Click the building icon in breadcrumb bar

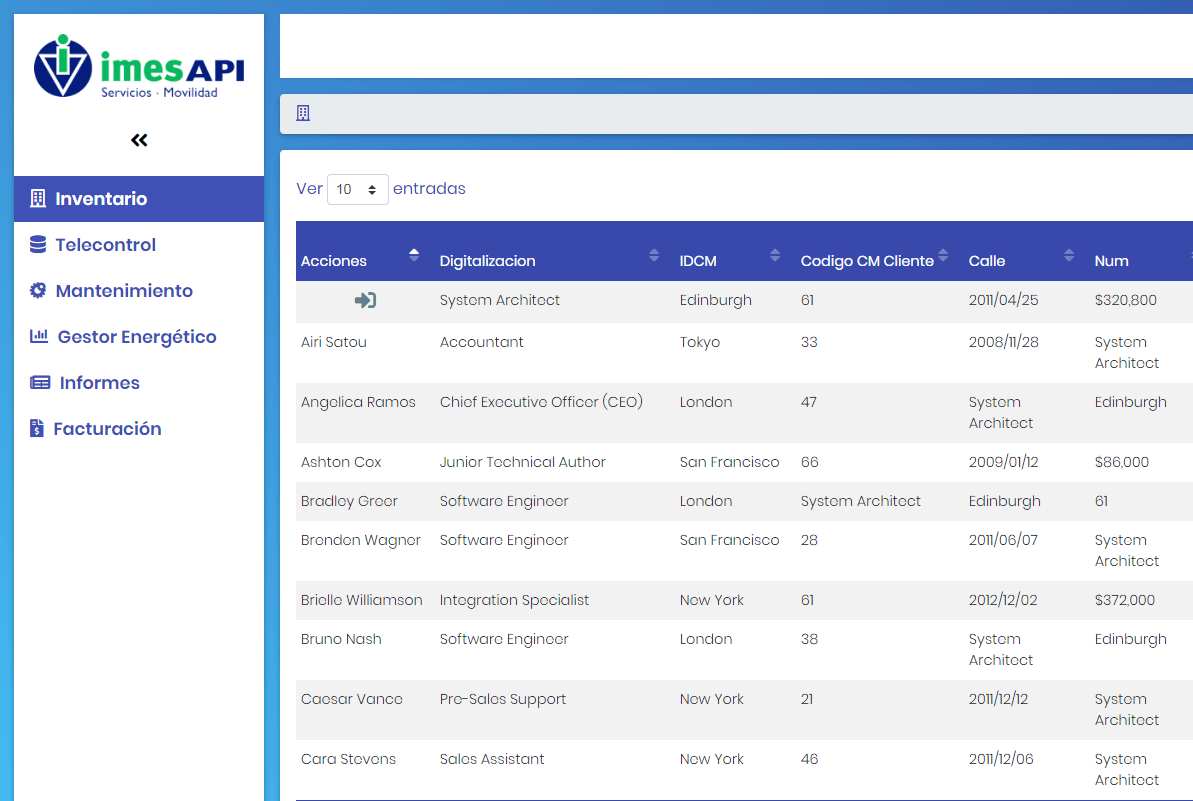(303, 113)
